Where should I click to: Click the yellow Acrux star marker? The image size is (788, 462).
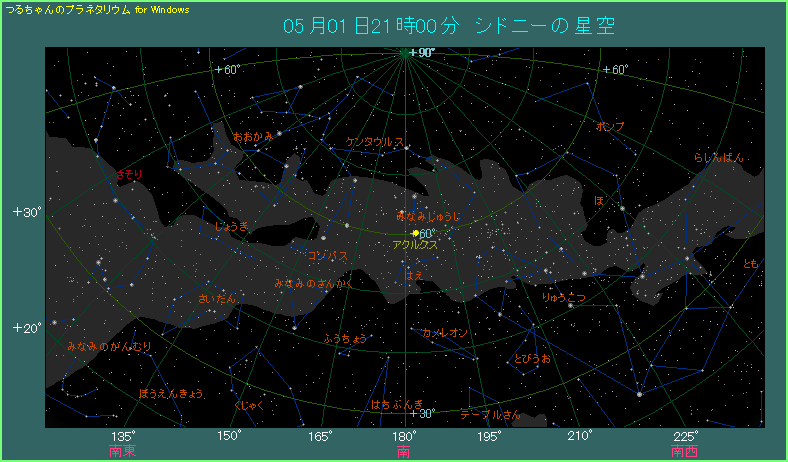pyautogui.click(x=415, y=233)
